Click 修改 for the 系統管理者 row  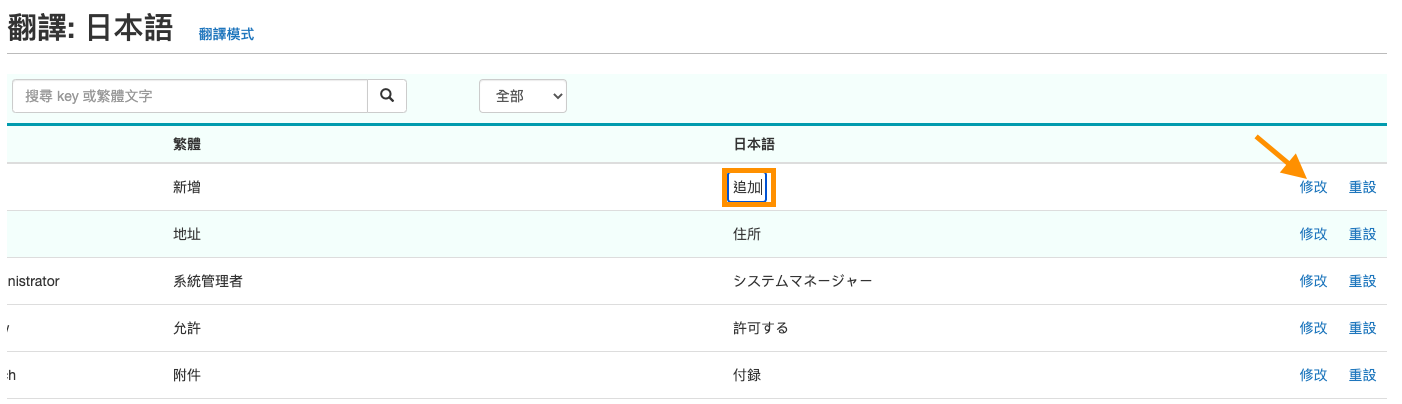point(1313,281)
